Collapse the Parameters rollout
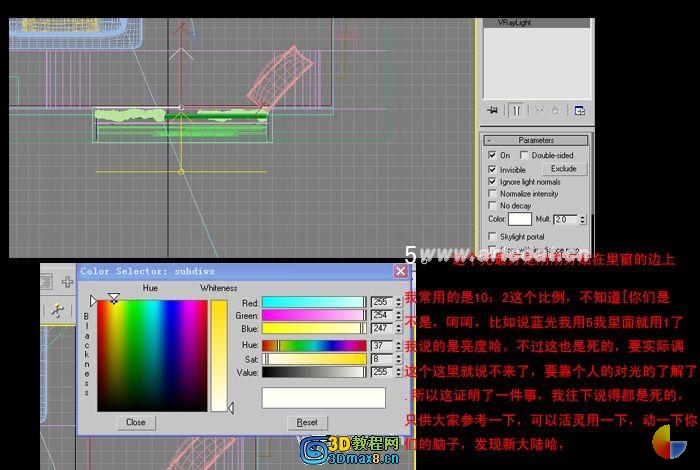This screenshot has width=700, height=470. [x=536, y=140]
